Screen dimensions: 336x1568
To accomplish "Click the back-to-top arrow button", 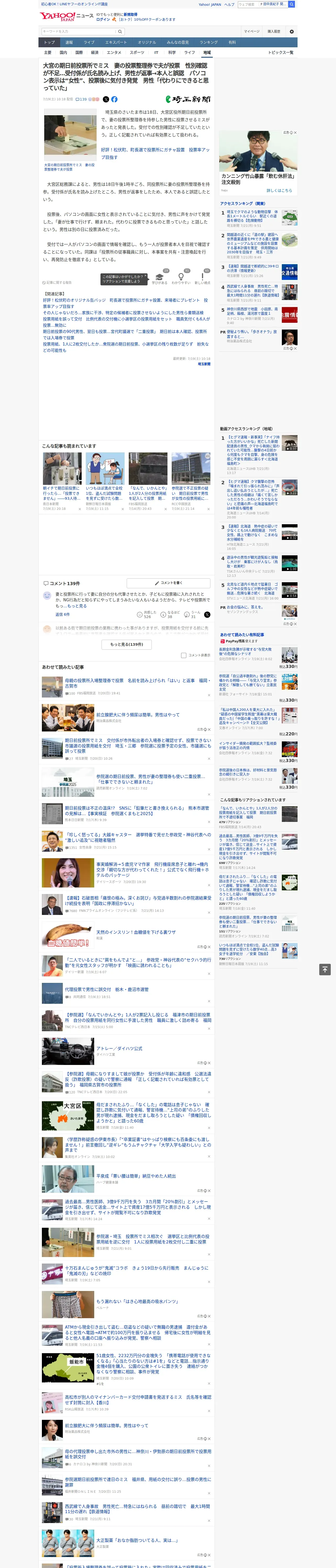I will tap(325, 969).
